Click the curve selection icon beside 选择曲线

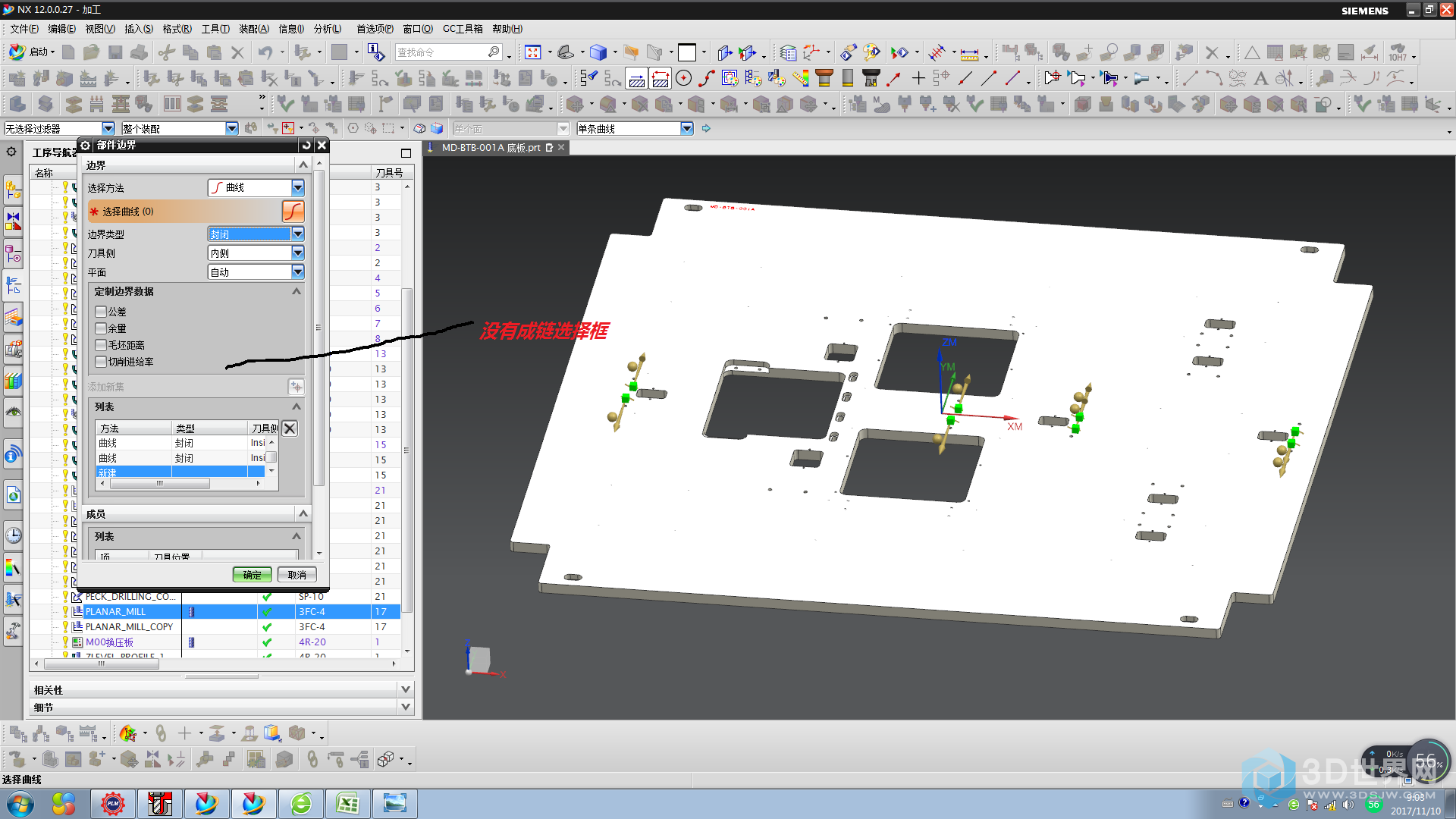293,212
